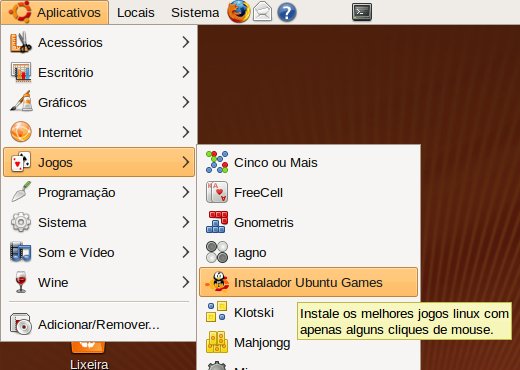Expand the Gráficos submenu arrow
This screenshot has width=520, height=370.
(x=186, y=102)
